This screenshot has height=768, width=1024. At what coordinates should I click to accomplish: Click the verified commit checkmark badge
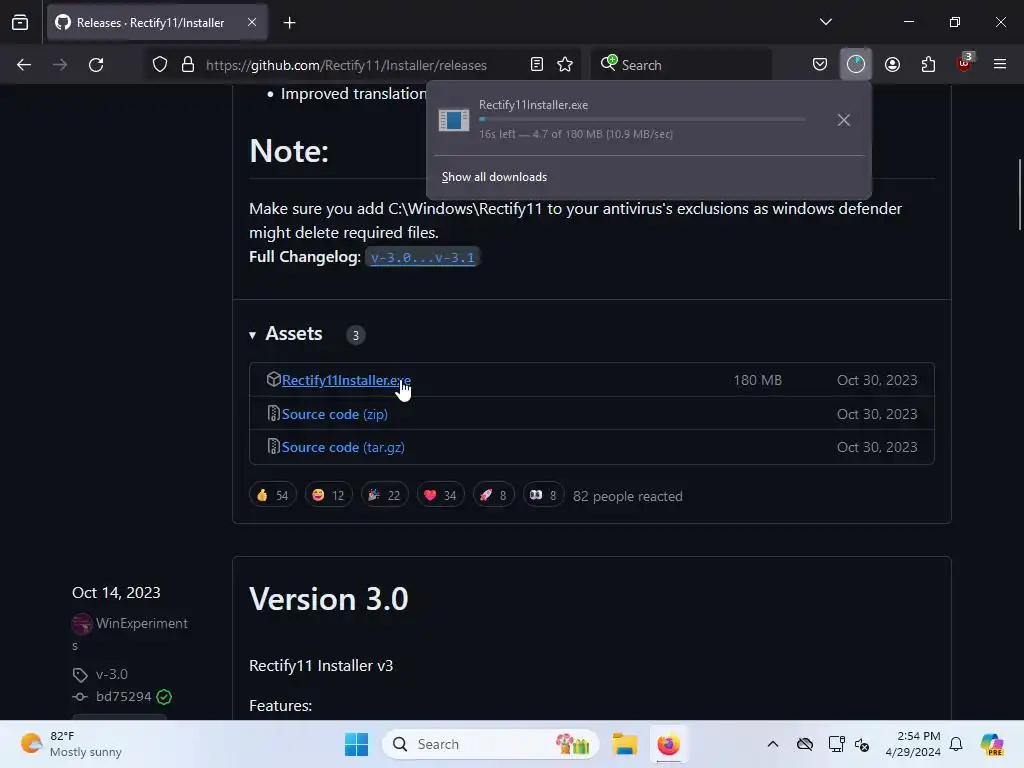(165, 697)
